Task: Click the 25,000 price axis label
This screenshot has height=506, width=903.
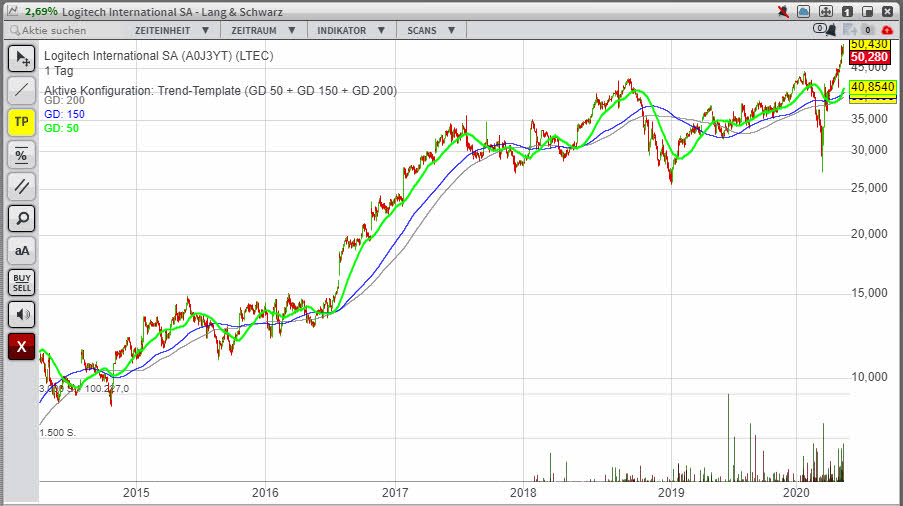Action: point(869,188)
